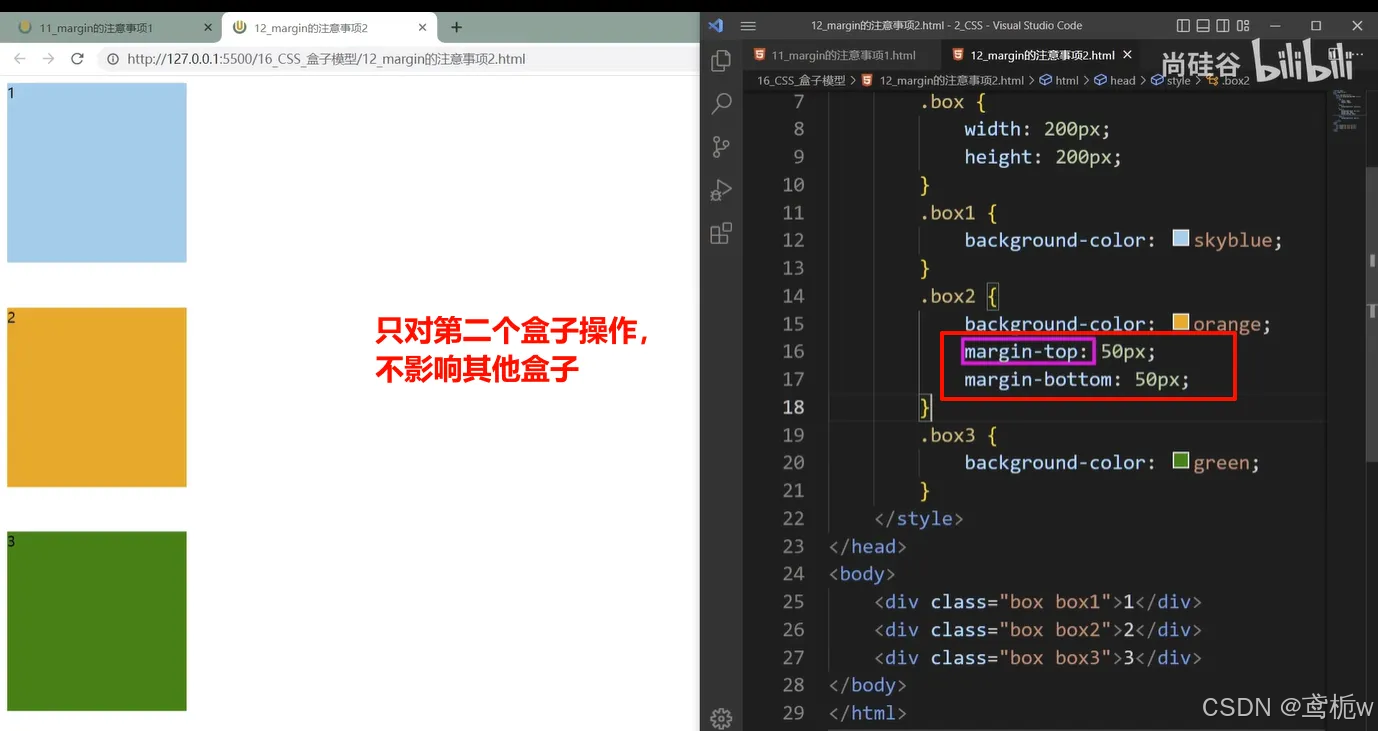Reload the browser page
Screen dimensions: 1378x731
77,59
